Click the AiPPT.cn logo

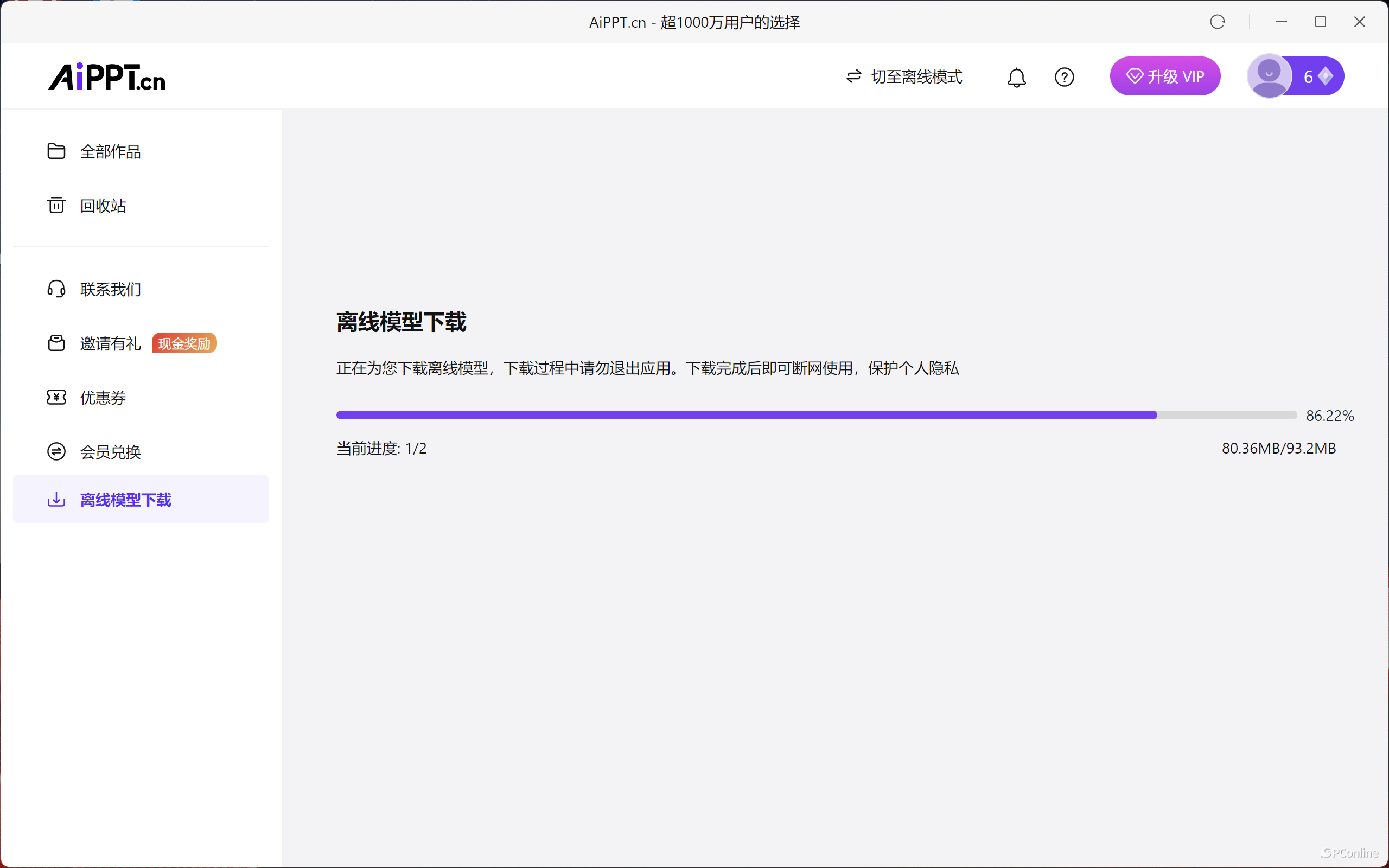[107, 77]
